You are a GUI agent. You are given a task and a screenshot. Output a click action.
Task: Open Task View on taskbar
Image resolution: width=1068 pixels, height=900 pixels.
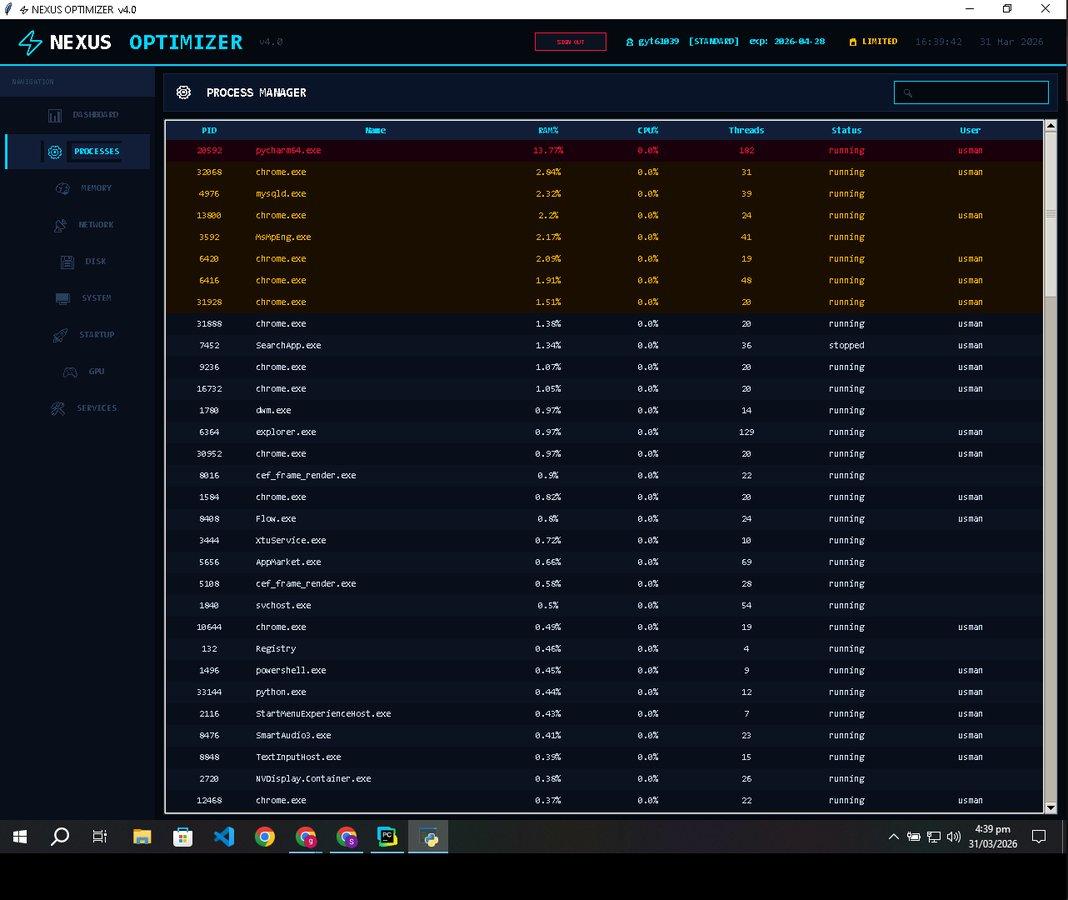point(99,836)
